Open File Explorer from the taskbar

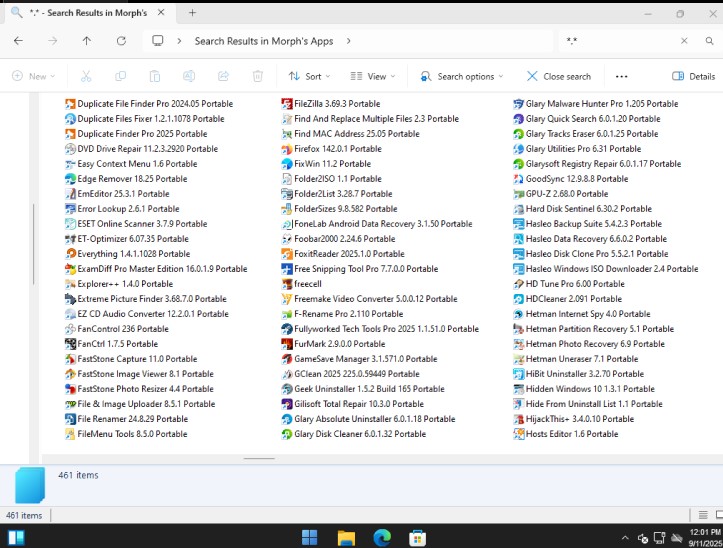346,537
